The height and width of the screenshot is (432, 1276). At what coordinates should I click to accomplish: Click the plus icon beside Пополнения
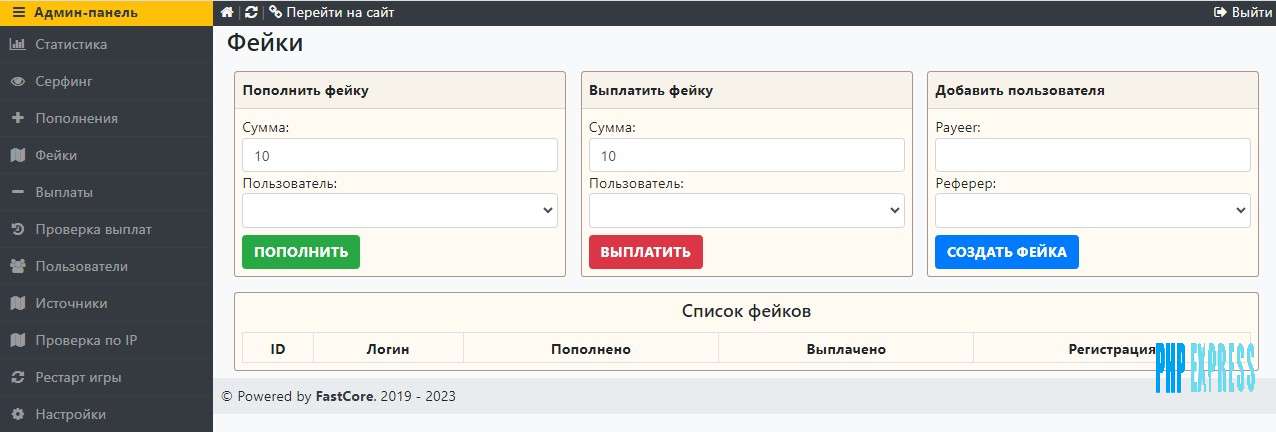point(17,118)
